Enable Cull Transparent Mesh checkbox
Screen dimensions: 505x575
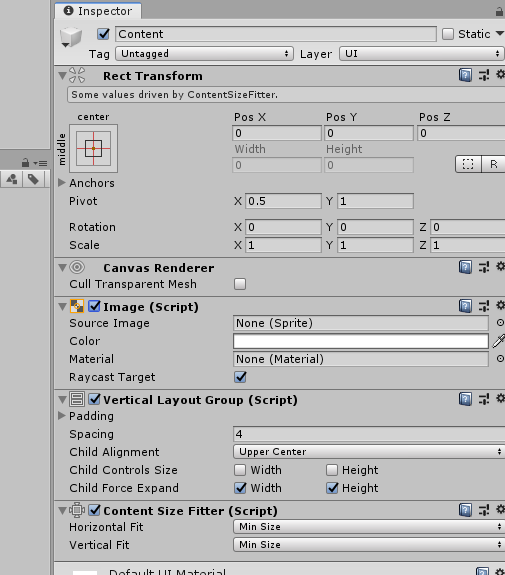(240, 284)
